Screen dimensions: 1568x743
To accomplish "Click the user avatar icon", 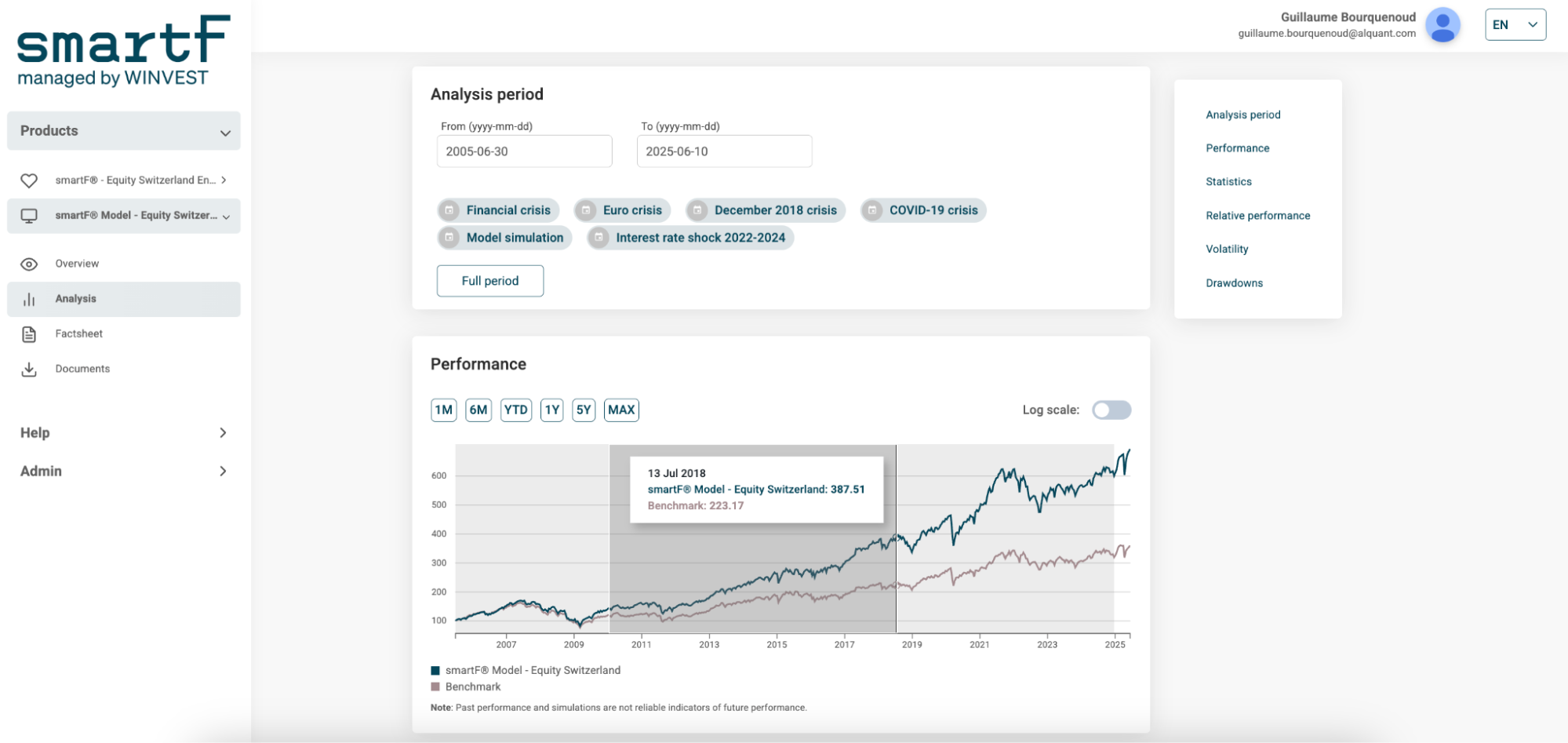I will click(x=1442, y=25).
